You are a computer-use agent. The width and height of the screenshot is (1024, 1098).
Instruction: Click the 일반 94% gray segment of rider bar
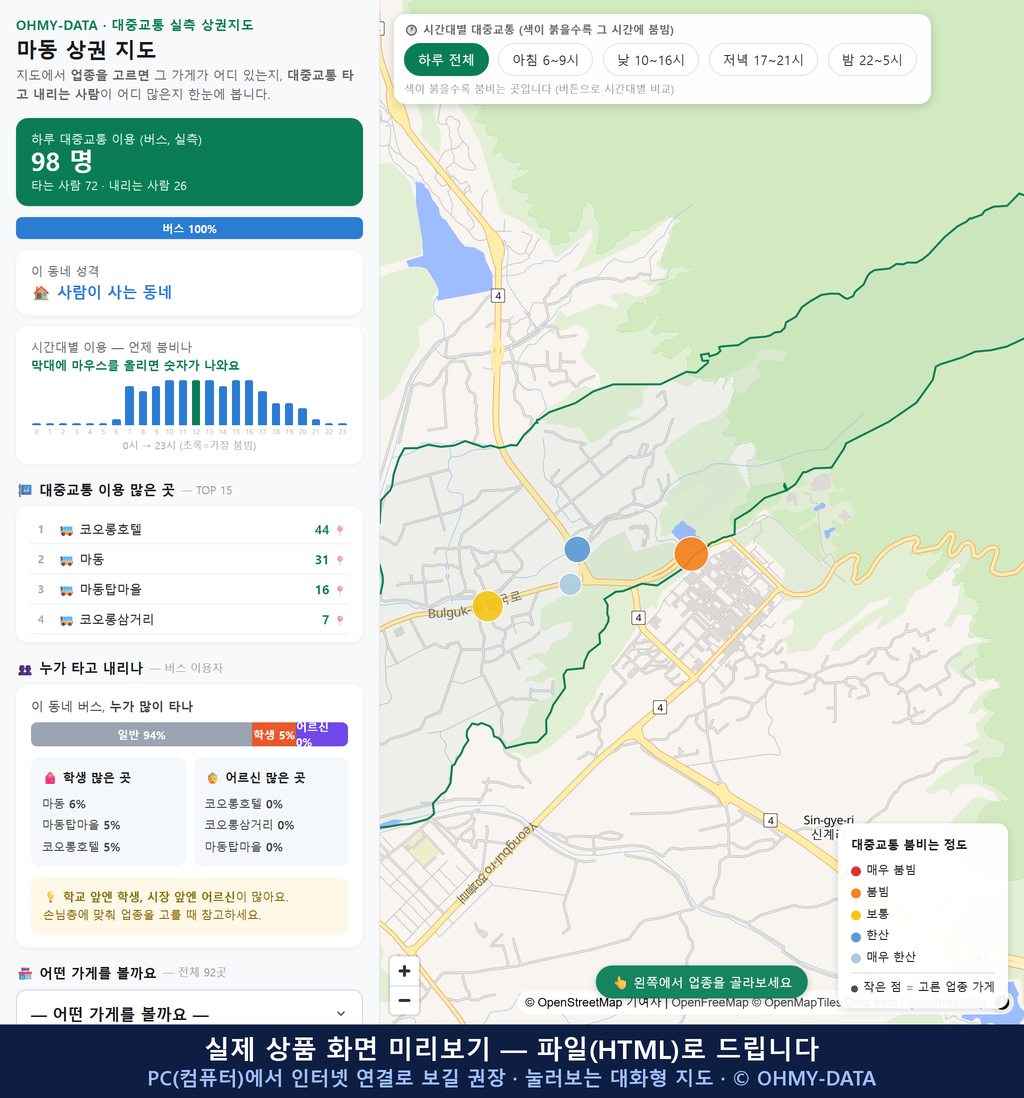[141, 735]
